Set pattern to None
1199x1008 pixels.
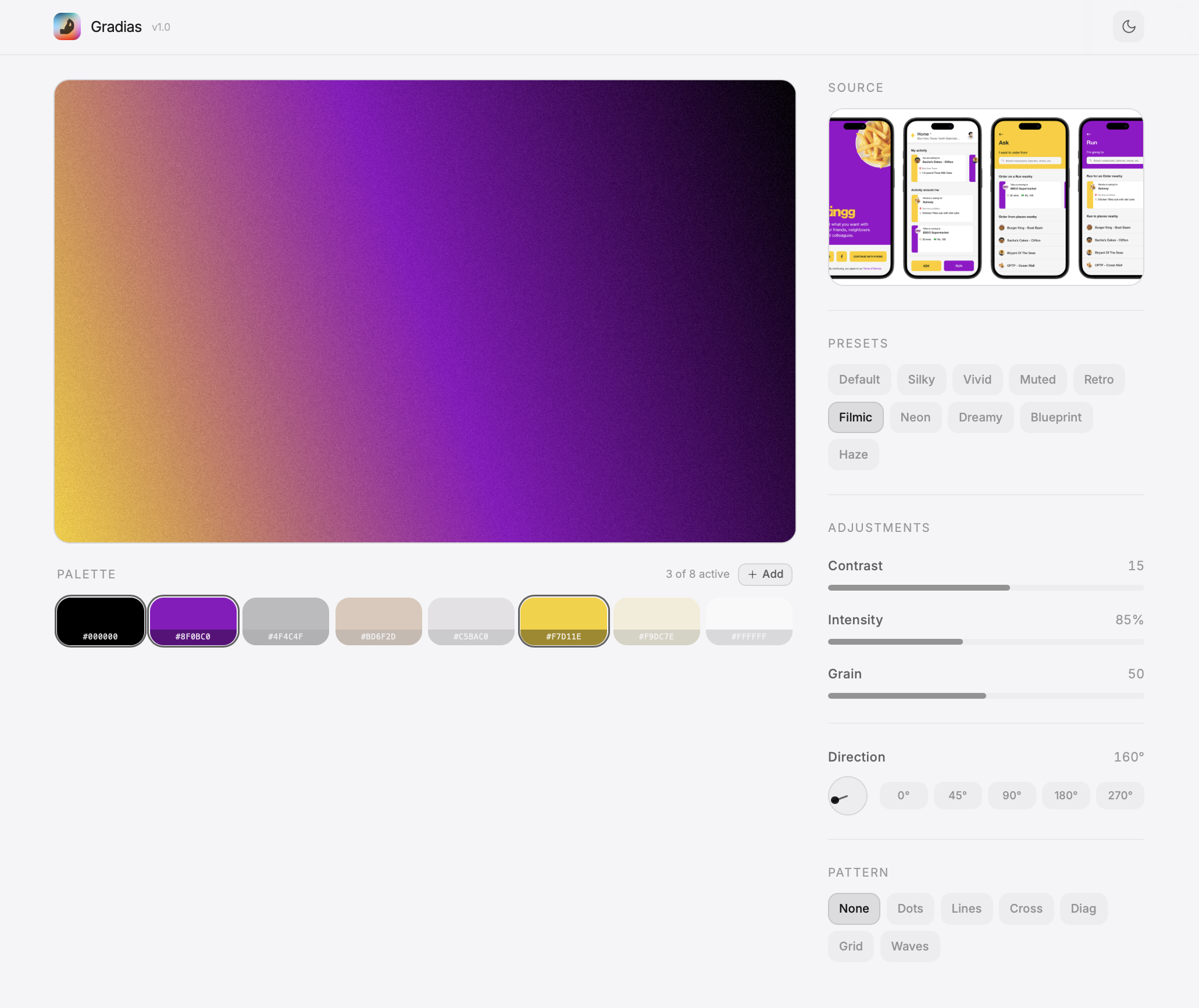pyautogui.click(x=853, y=909)
